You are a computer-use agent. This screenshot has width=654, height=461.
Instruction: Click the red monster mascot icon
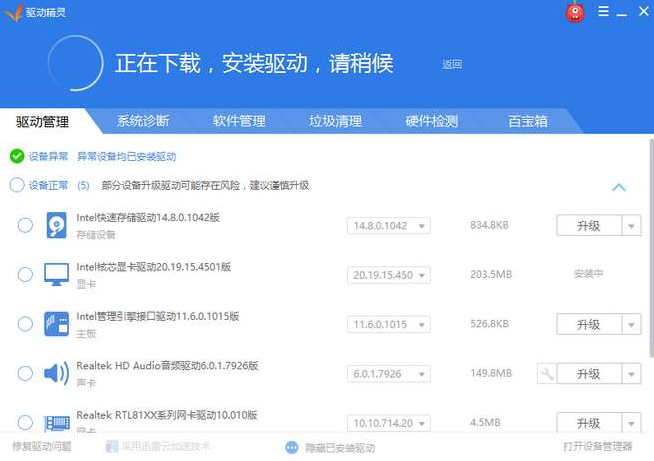coord(575,12)
